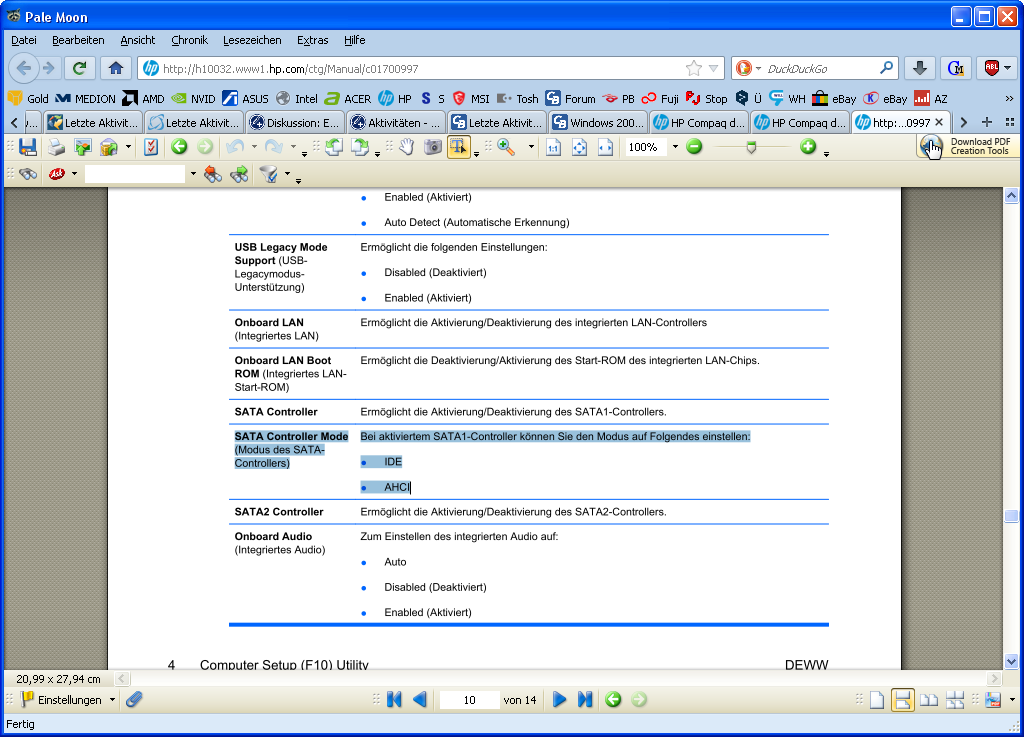Find previous with binoculars red arrow
This screenshot has height=737, width=1024.
click(213, 174)
